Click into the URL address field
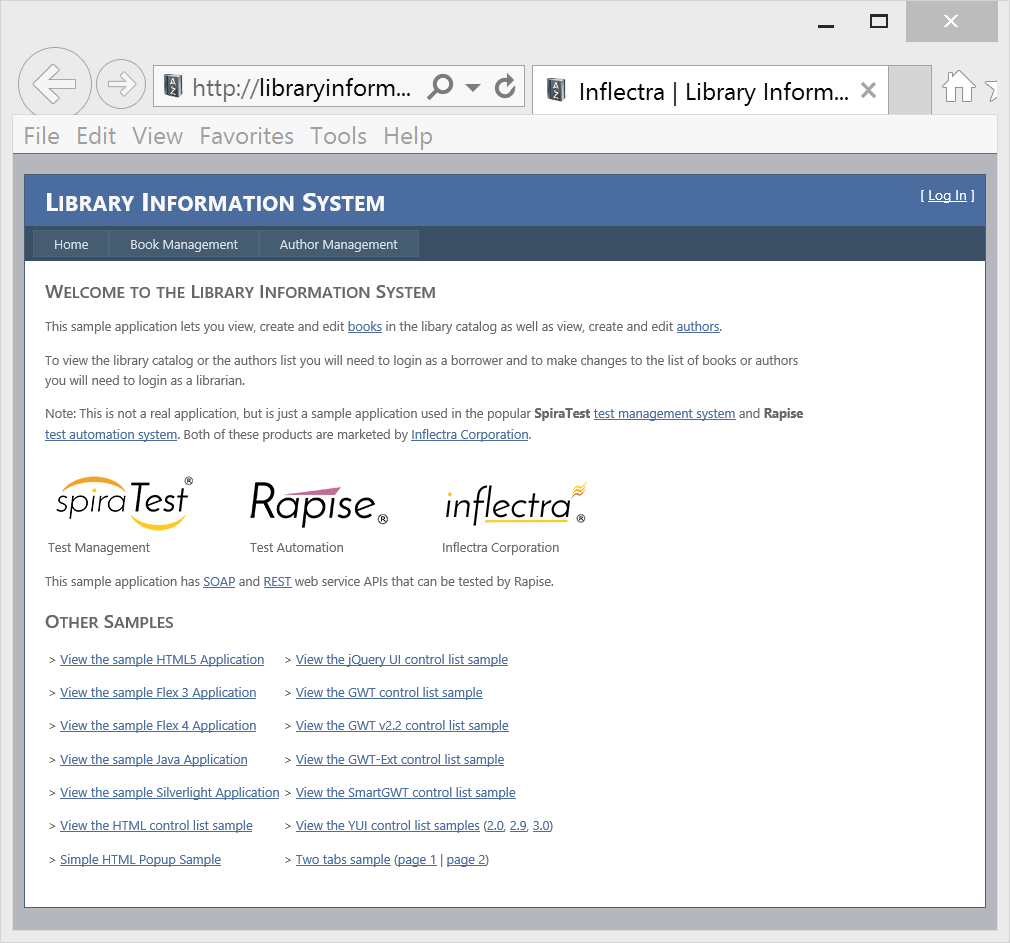The image size is (1010, 943). 300,88
